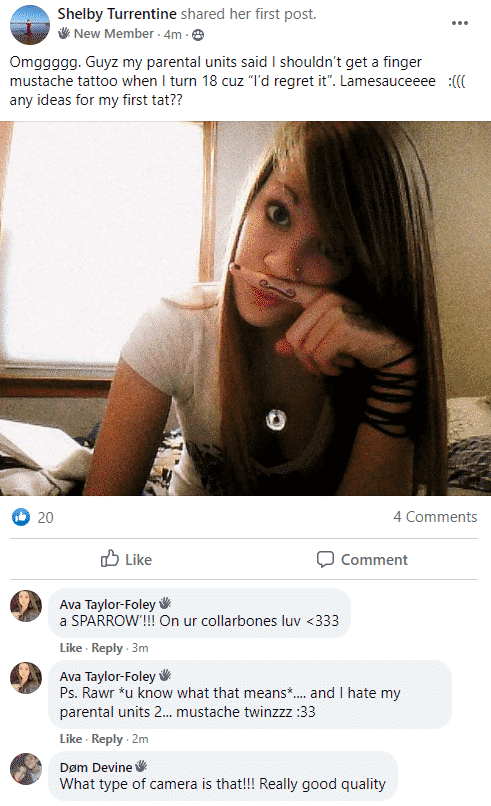Like Ava's SPARROW comment
491x806 pixels.
71,648
